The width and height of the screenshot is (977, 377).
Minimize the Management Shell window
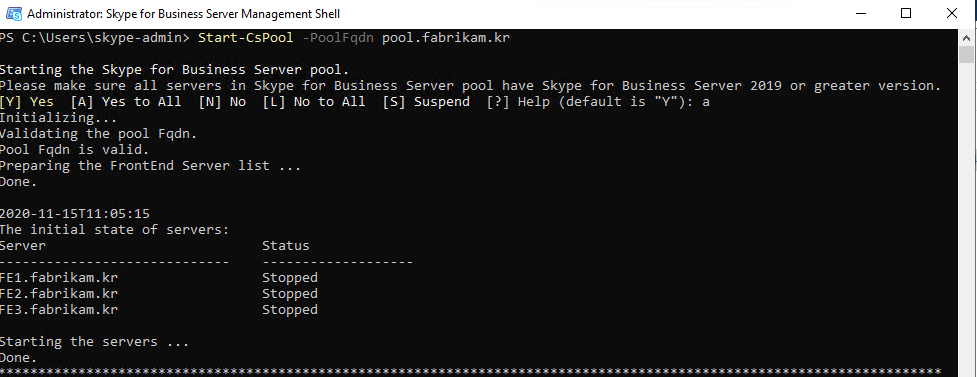860,14
